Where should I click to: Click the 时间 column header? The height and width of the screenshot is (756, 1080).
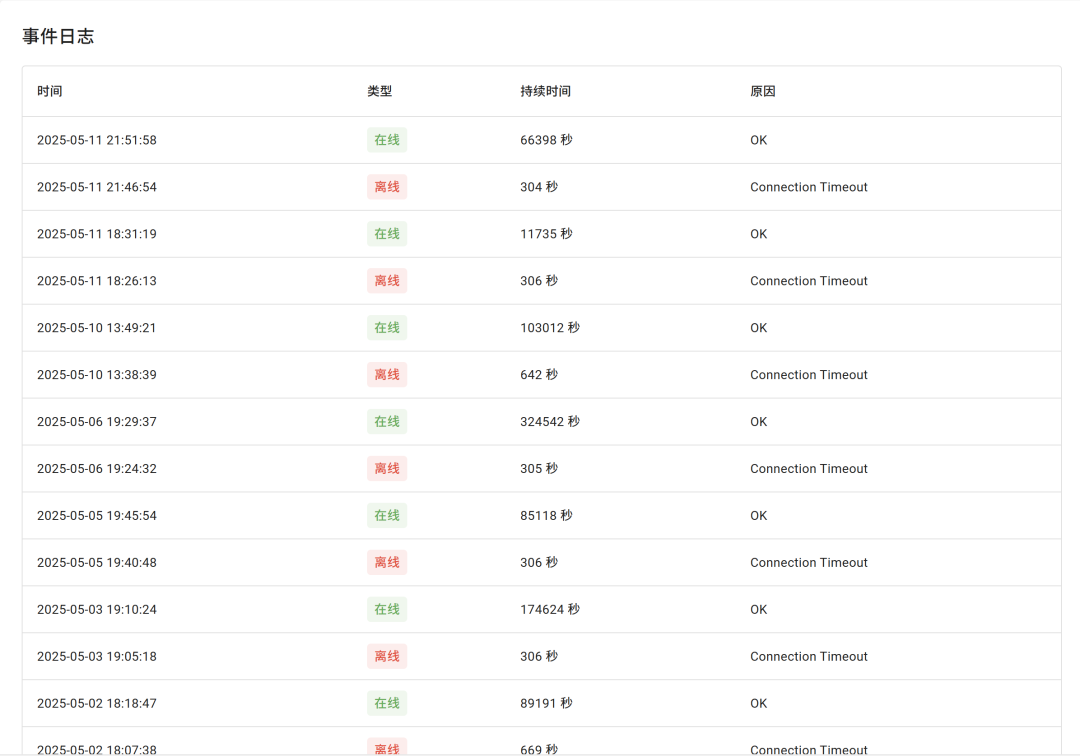[50, 91]
